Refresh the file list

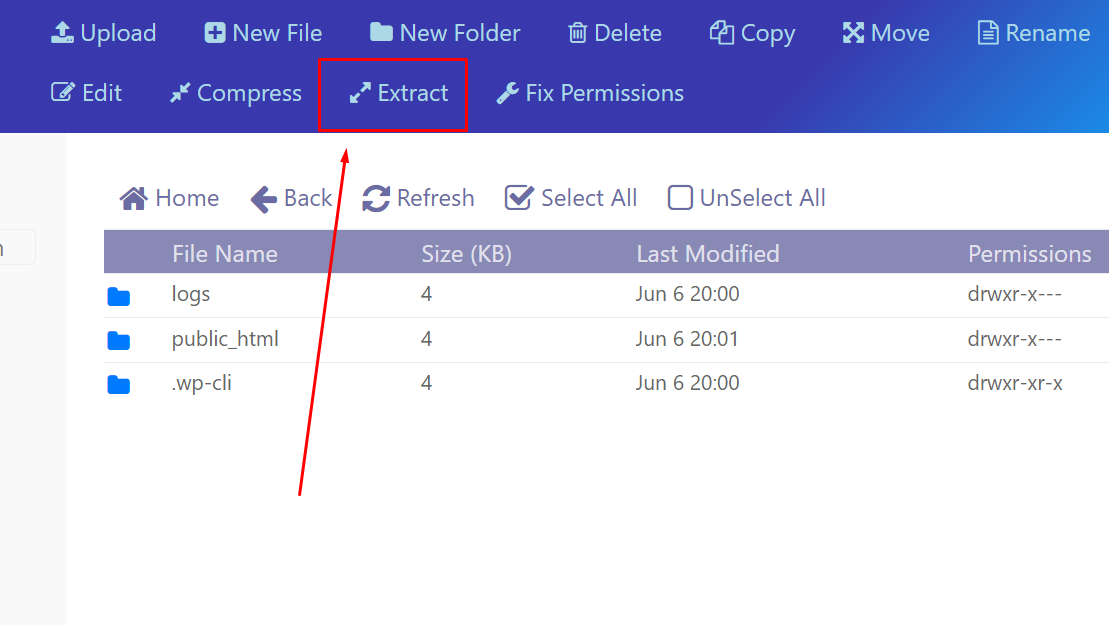[x=418, y=198]
